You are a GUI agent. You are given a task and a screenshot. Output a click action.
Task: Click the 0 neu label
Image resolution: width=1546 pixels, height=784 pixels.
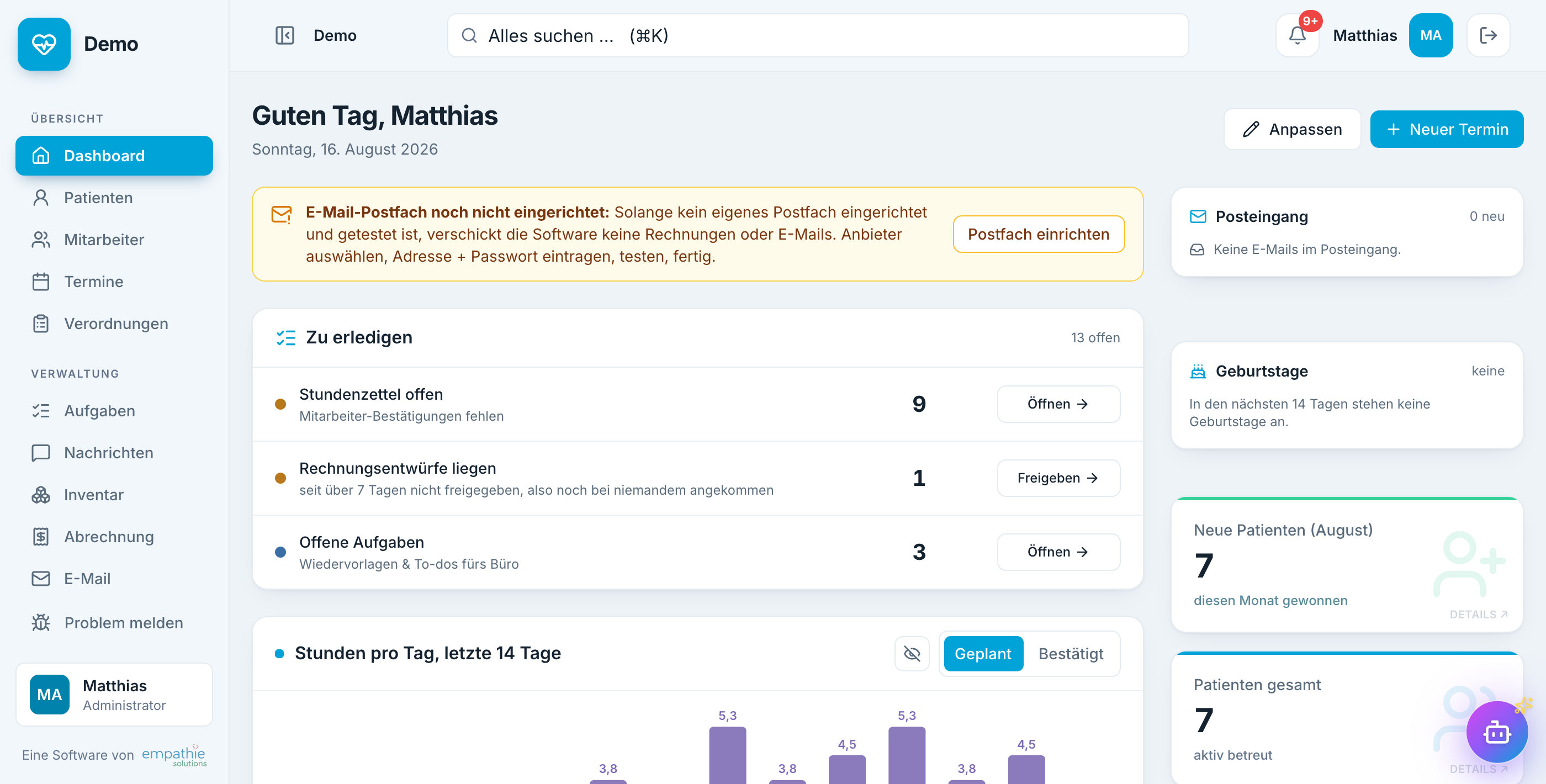[x=1486, y=216]
